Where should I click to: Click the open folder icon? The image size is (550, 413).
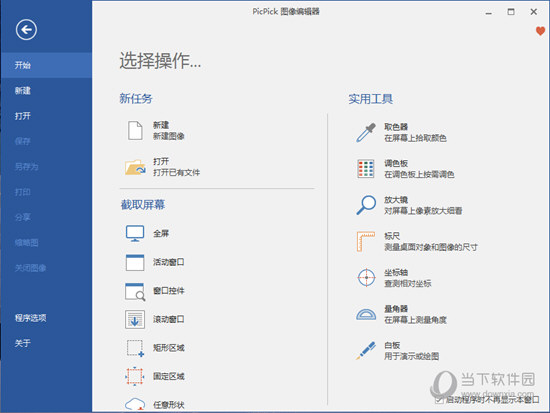point(135,167)
